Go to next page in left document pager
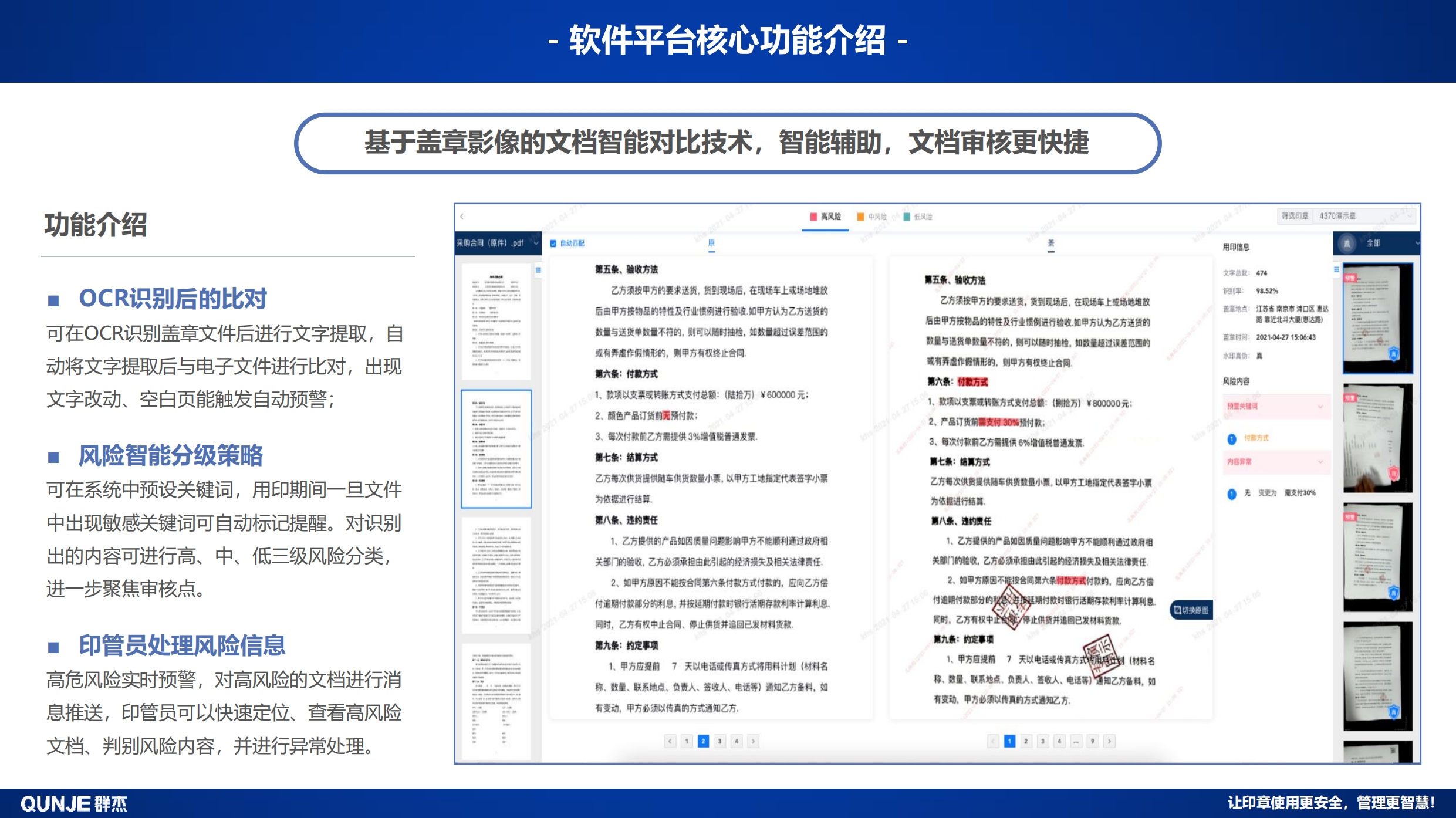This screenshot has width=1456, height=818. 754,741
